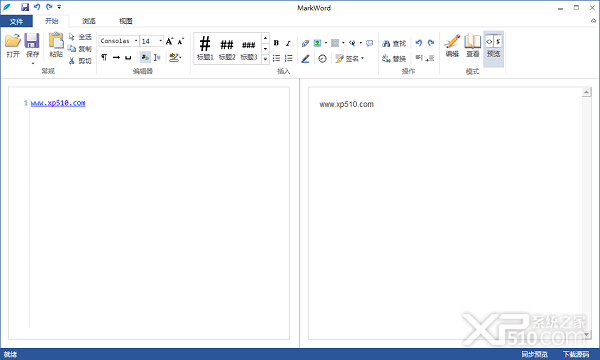Click 下载源码 in status bar
The width and height of the screenshot is (600, 360).
(x=576, y=354)
